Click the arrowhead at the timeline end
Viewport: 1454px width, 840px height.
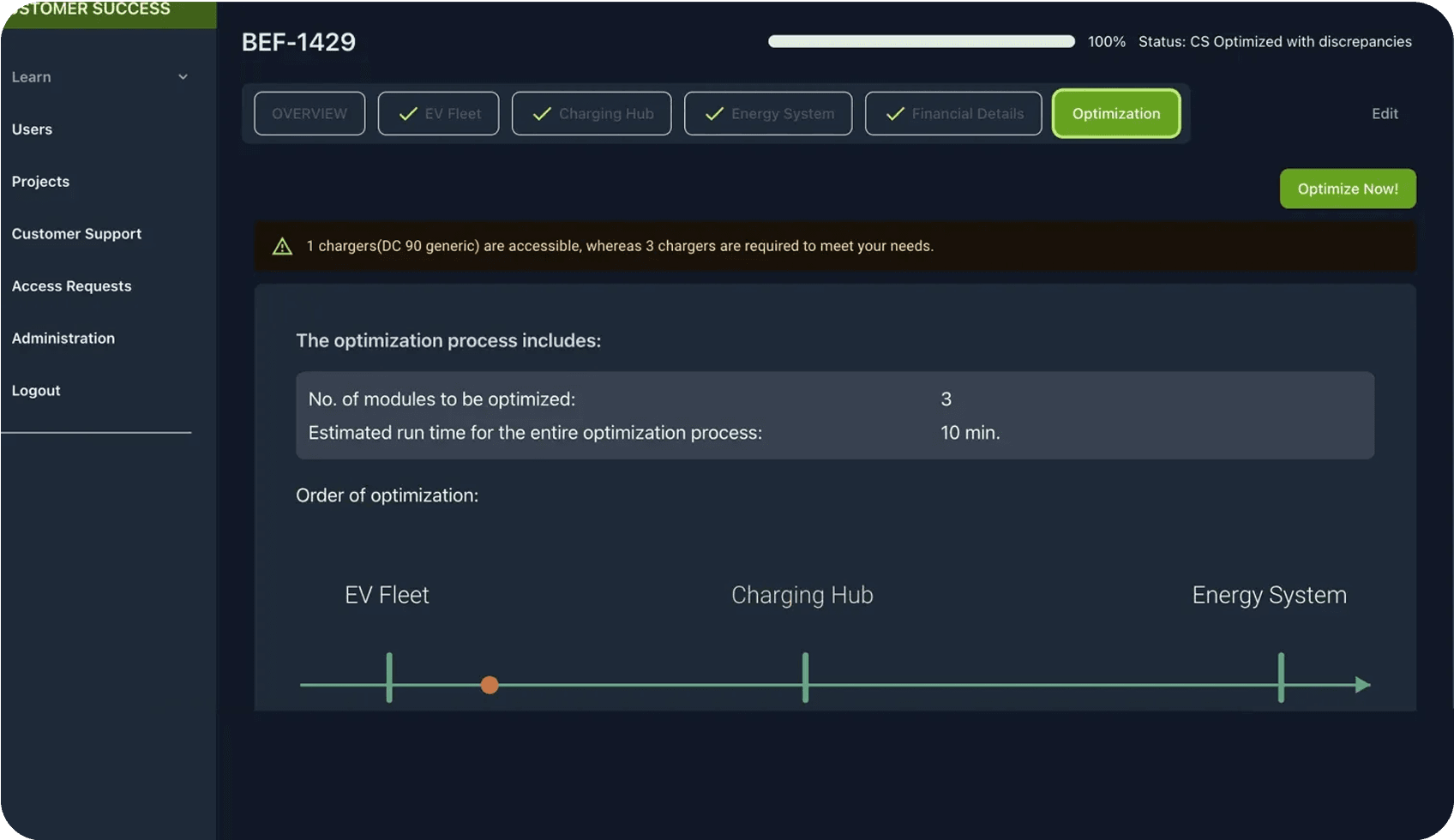point(1361,685)
